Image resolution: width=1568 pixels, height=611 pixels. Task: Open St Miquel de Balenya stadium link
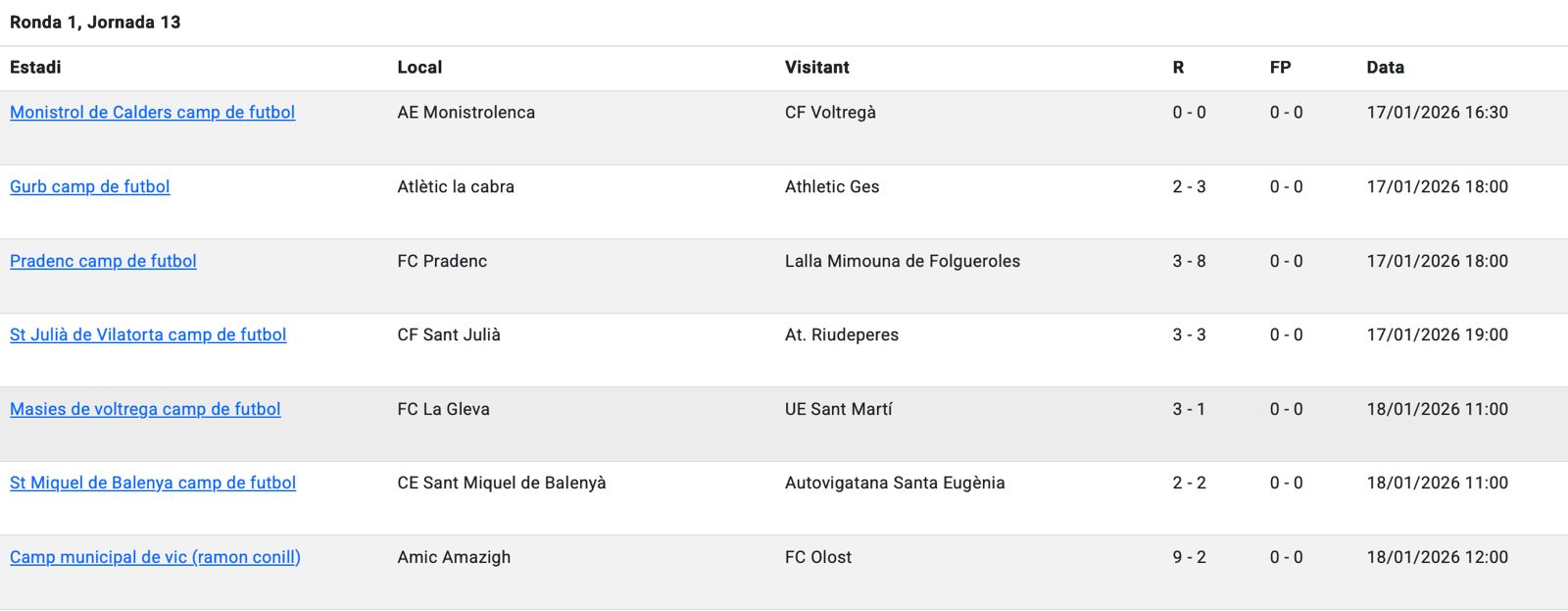click(153, 484)
